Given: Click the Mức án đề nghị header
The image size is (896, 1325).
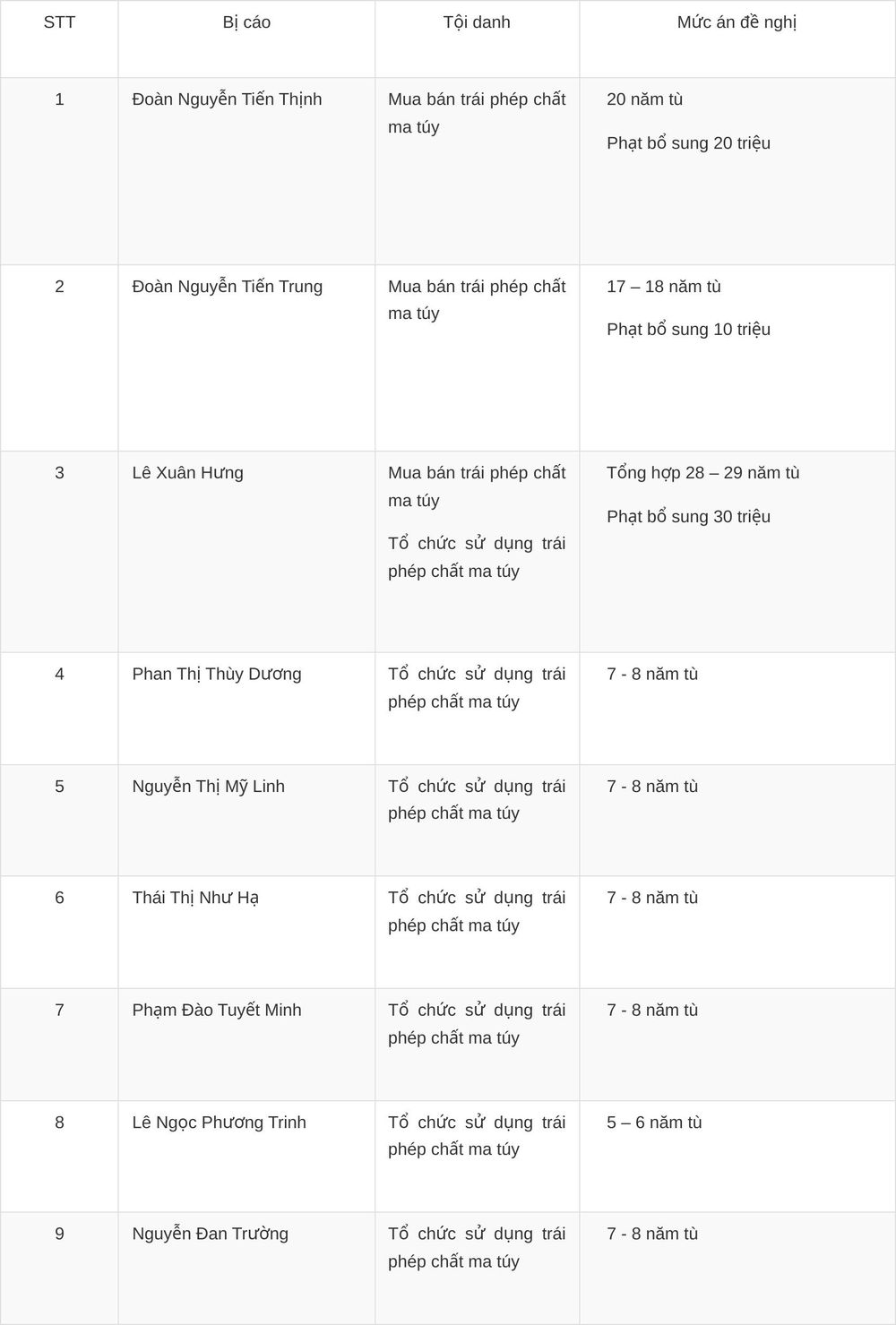Looking at the screenshot, I should click(737, 22).
